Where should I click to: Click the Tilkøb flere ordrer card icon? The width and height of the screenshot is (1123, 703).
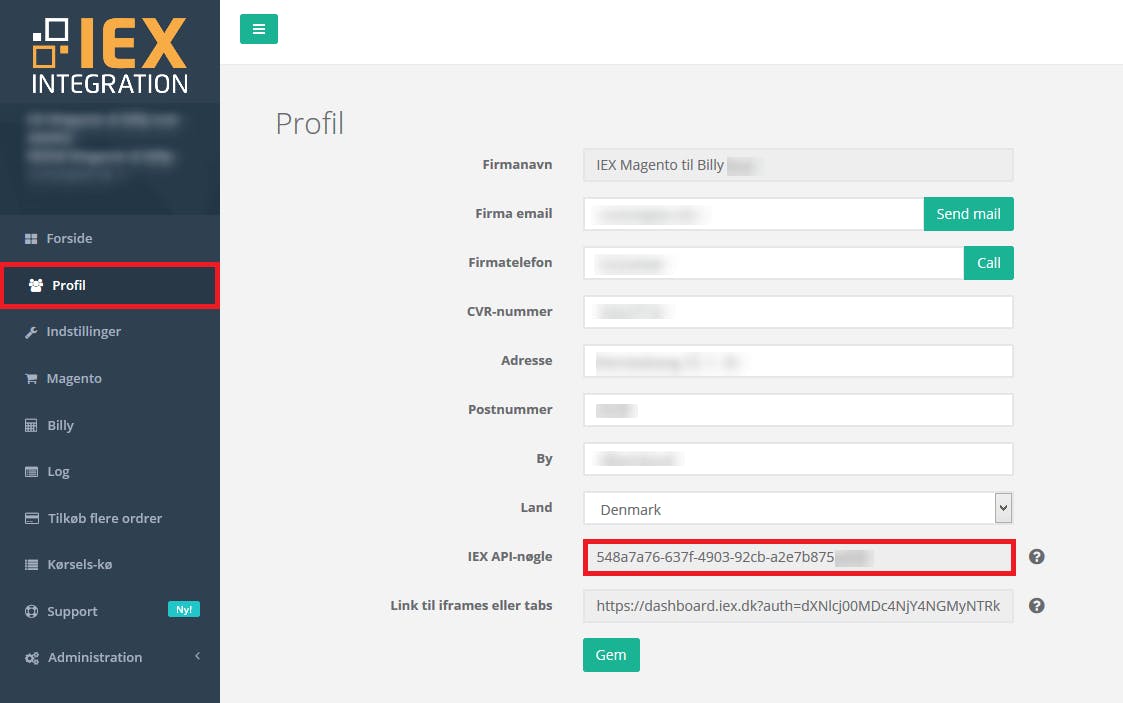[32, 518]
